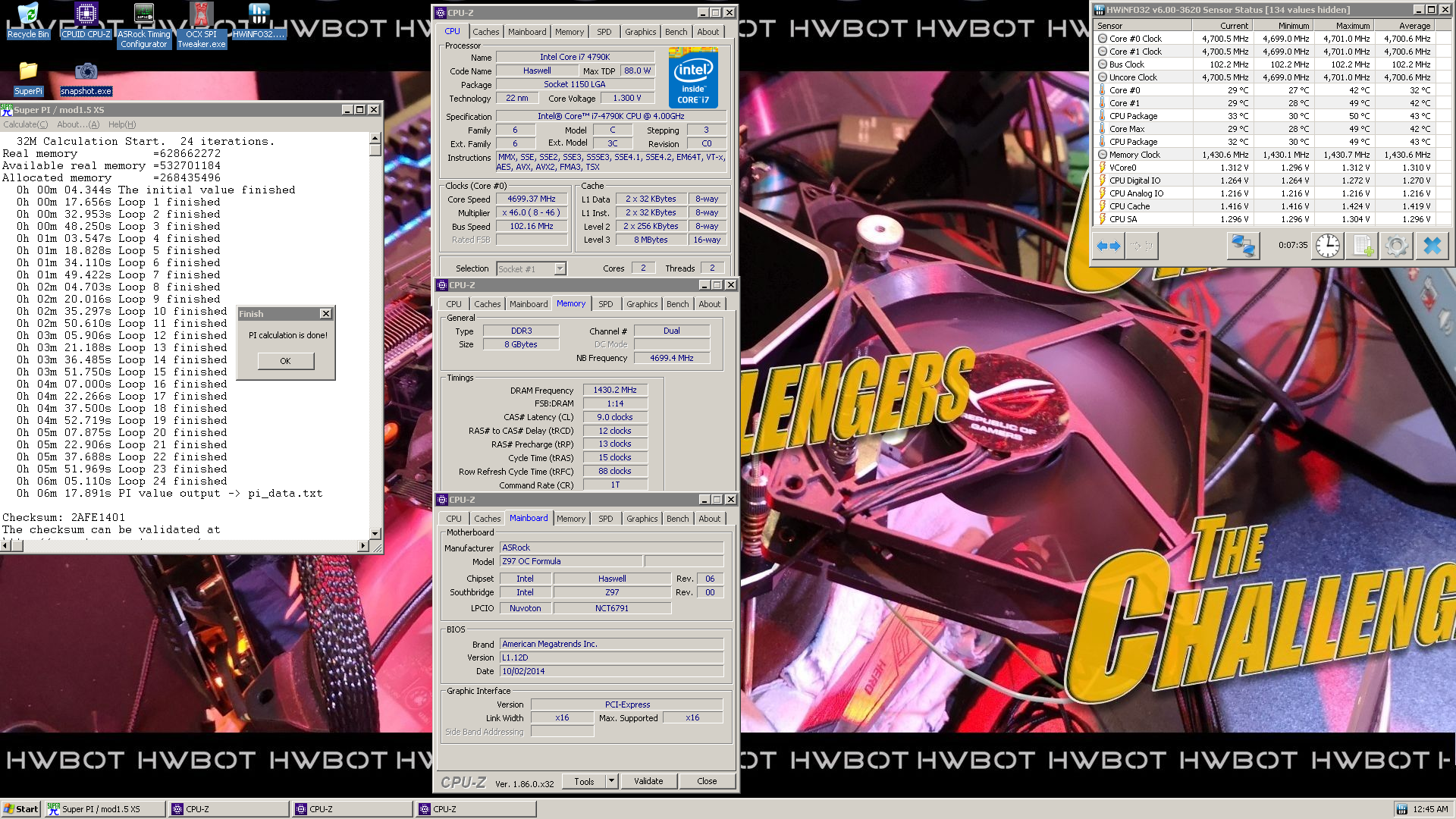Open HWiNFO remote network computers button
This screenshot has height=819, width=1456.
1243,246
